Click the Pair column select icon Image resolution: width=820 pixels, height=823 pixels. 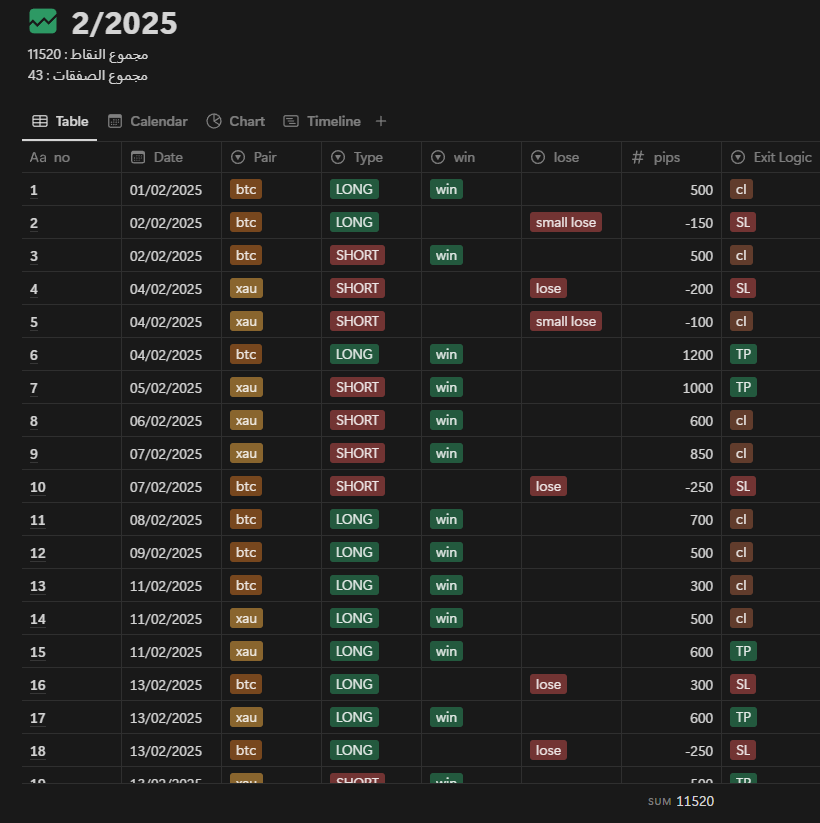point(238,157)
